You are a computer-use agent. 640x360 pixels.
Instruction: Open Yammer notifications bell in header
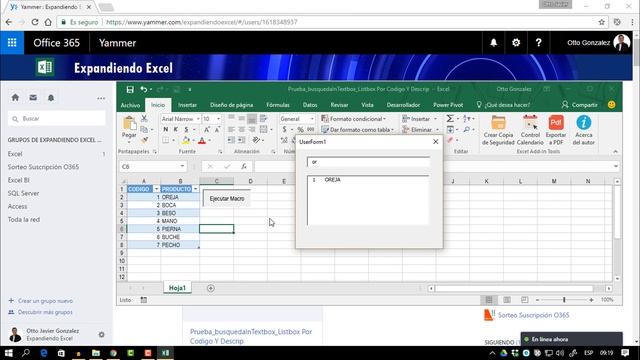(x=493, y=42)
